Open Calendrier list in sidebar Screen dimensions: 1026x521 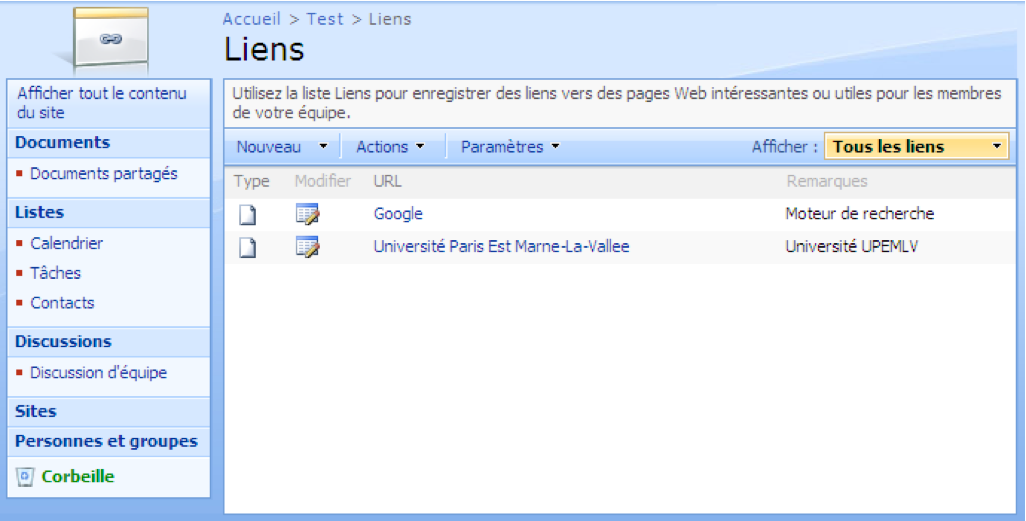[66, 243]
